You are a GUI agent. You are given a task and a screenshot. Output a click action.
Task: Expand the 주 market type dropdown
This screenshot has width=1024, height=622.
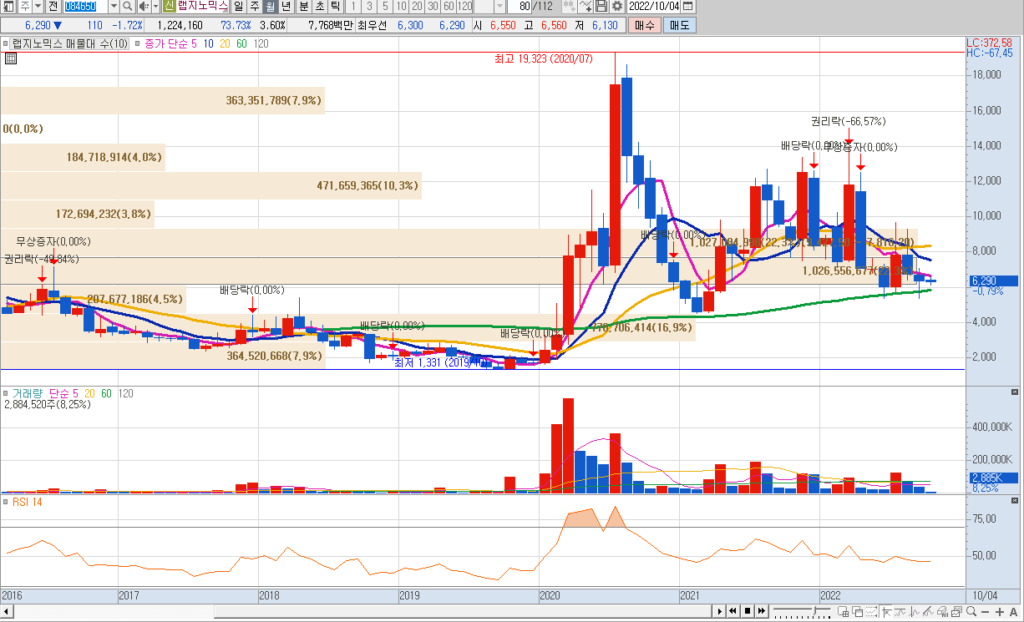tap(37, 6)
